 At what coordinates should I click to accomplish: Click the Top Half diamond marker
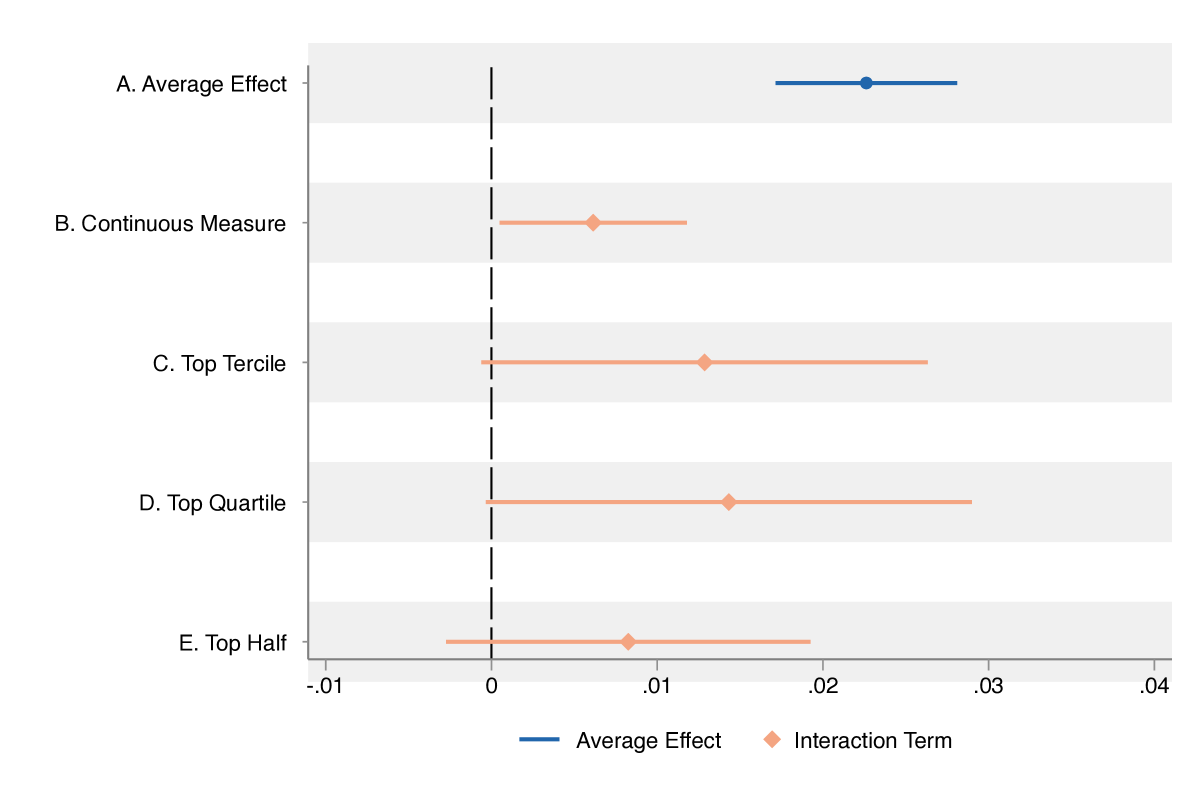pyautogui.click(x=628, y=642)
